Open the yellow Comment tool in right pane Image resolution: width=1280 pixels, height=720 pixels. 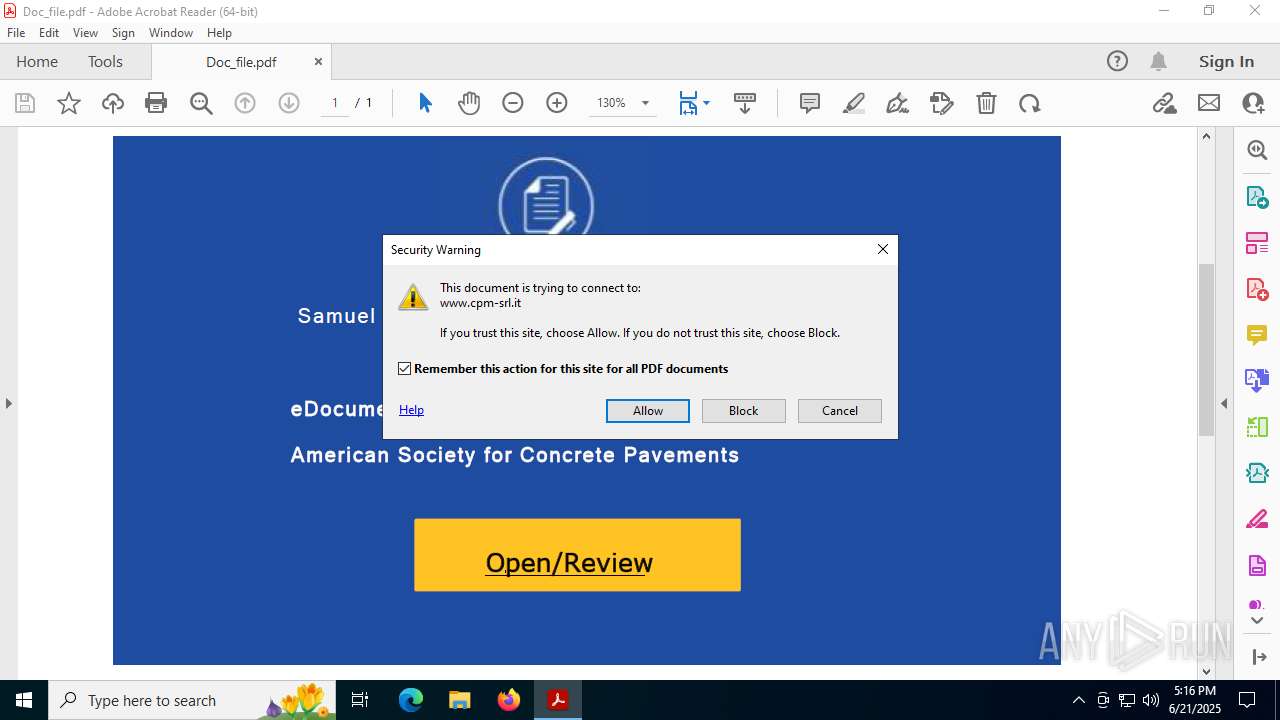[1257, 335]
